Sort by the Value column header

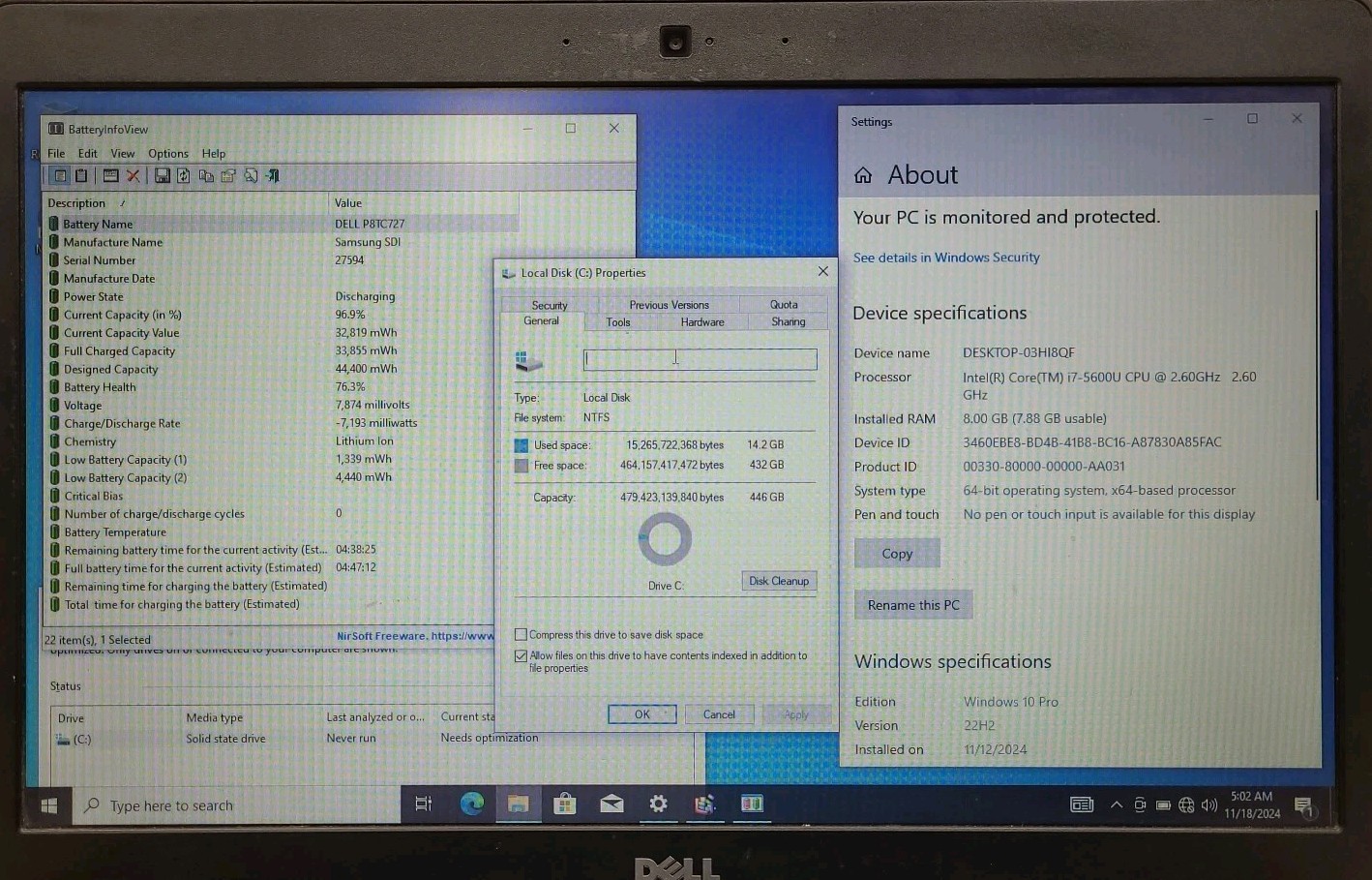[424, 203]
